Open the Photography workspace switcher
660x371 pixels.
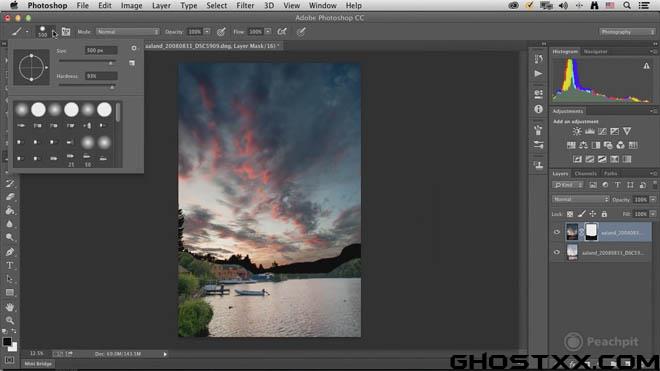click(627, 32)
